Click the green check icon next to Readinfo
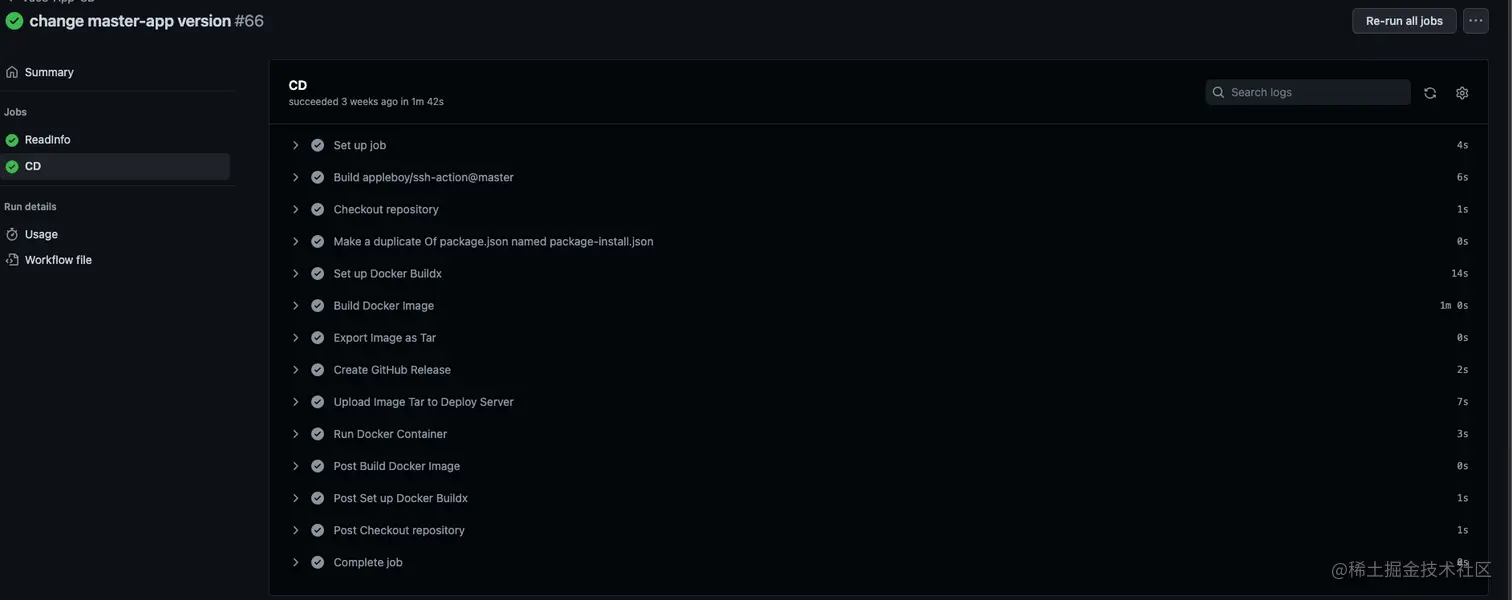 [x=12, y=140]
